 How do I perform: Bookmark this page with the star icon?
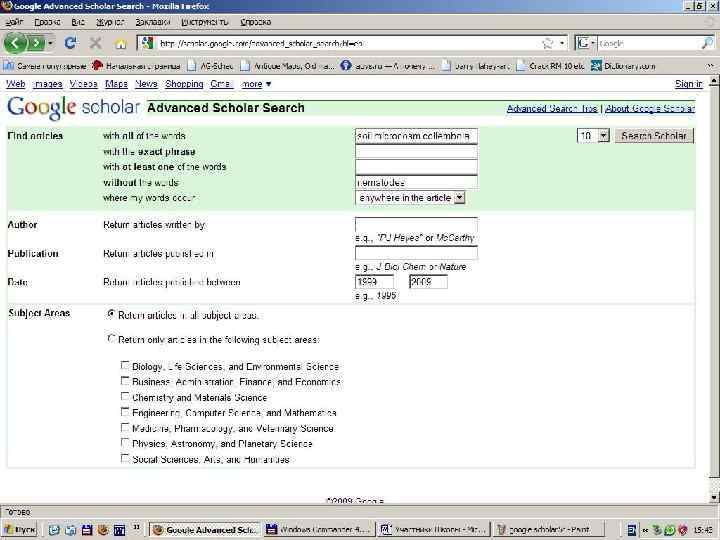coord(547,44)
